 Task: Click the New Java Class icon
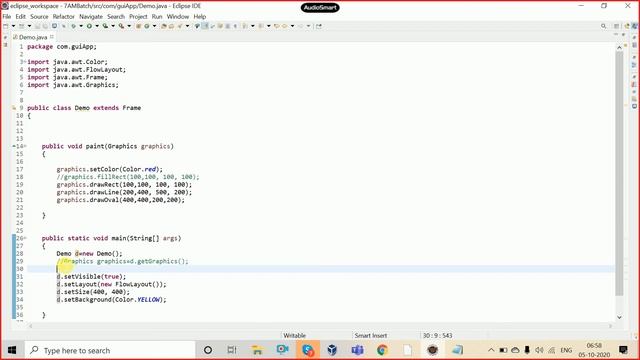click(x=147, y=26)
